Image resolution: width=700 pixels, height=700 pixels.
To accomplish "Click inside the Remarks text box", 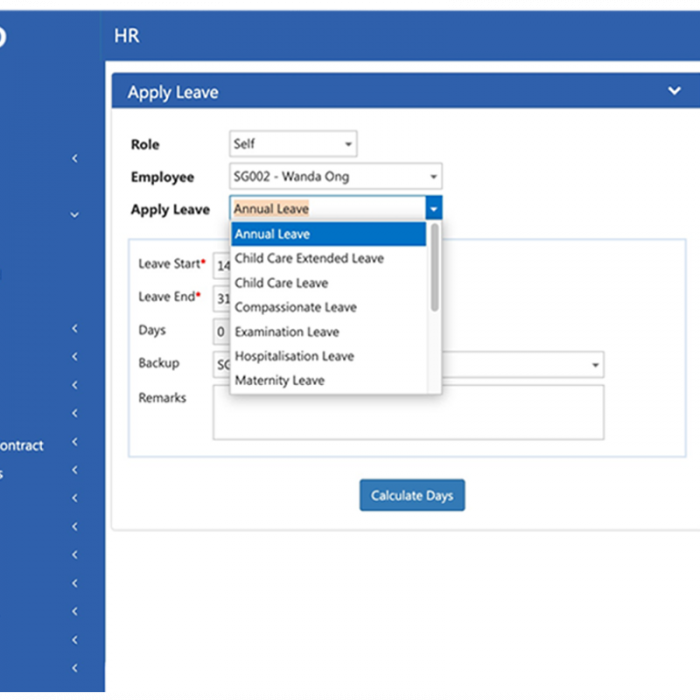I will point(408,412).
